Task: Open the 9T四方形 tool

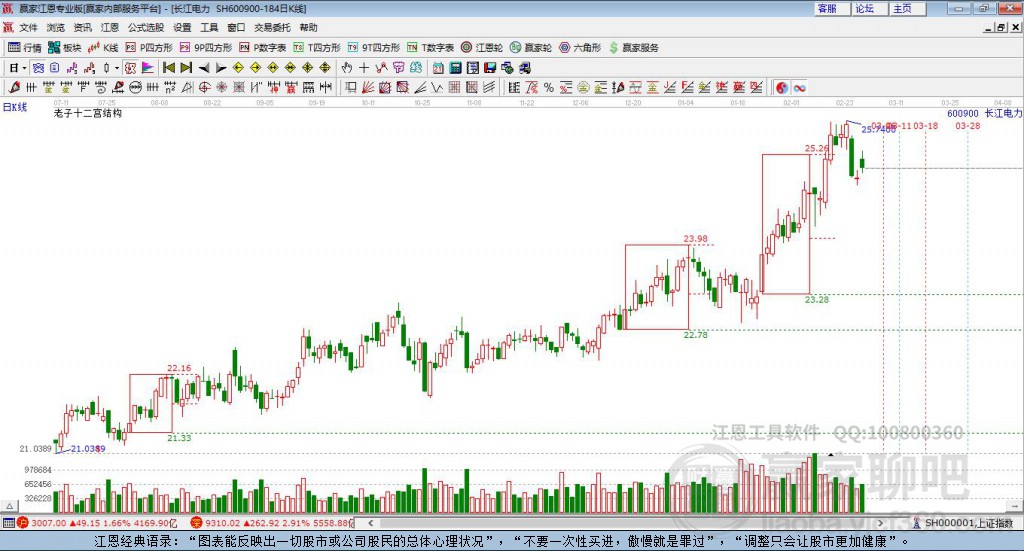Action: [374, 48]
